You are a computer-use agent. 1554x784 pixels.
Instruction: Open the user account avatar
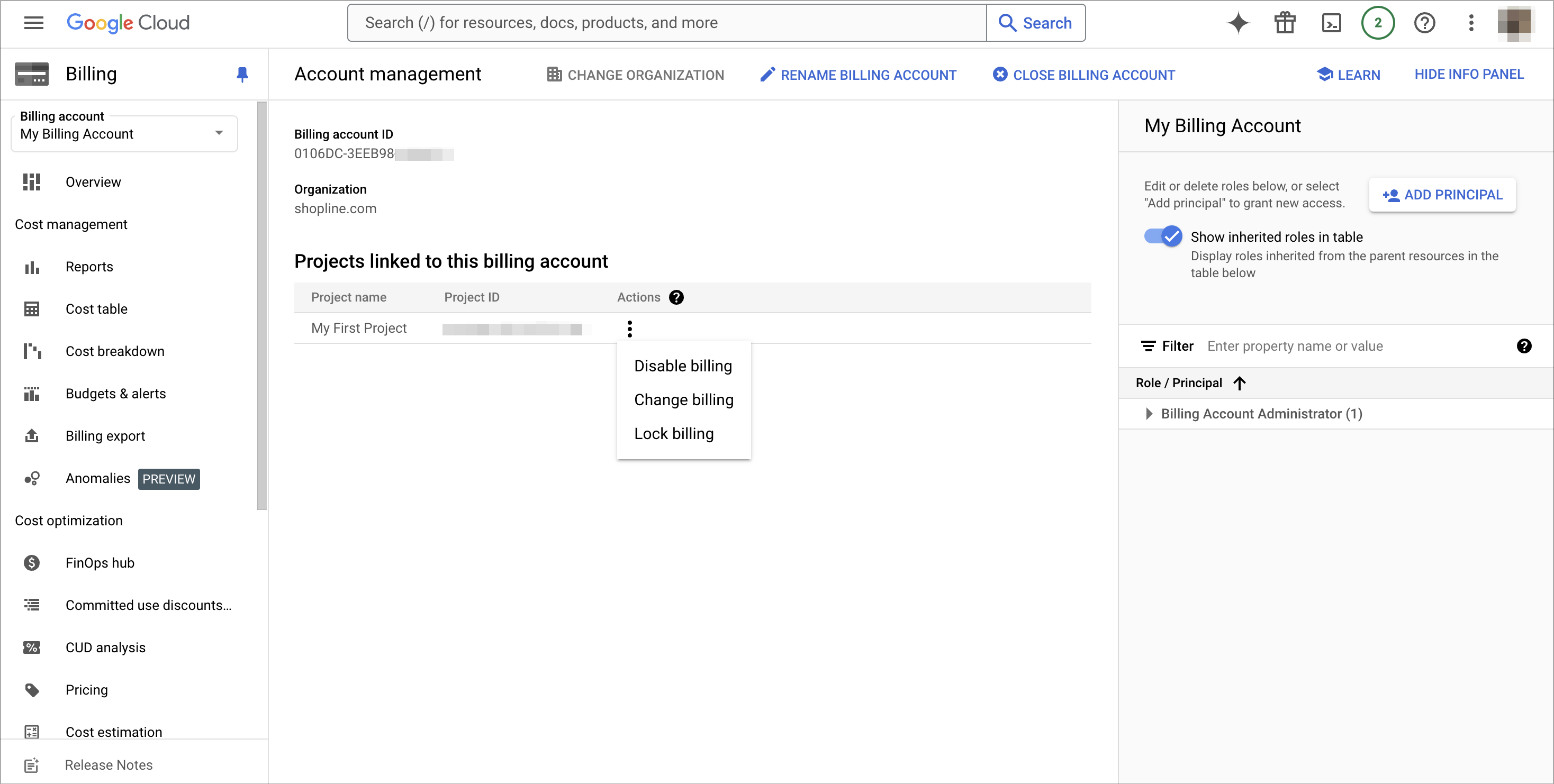(1515, 23)
